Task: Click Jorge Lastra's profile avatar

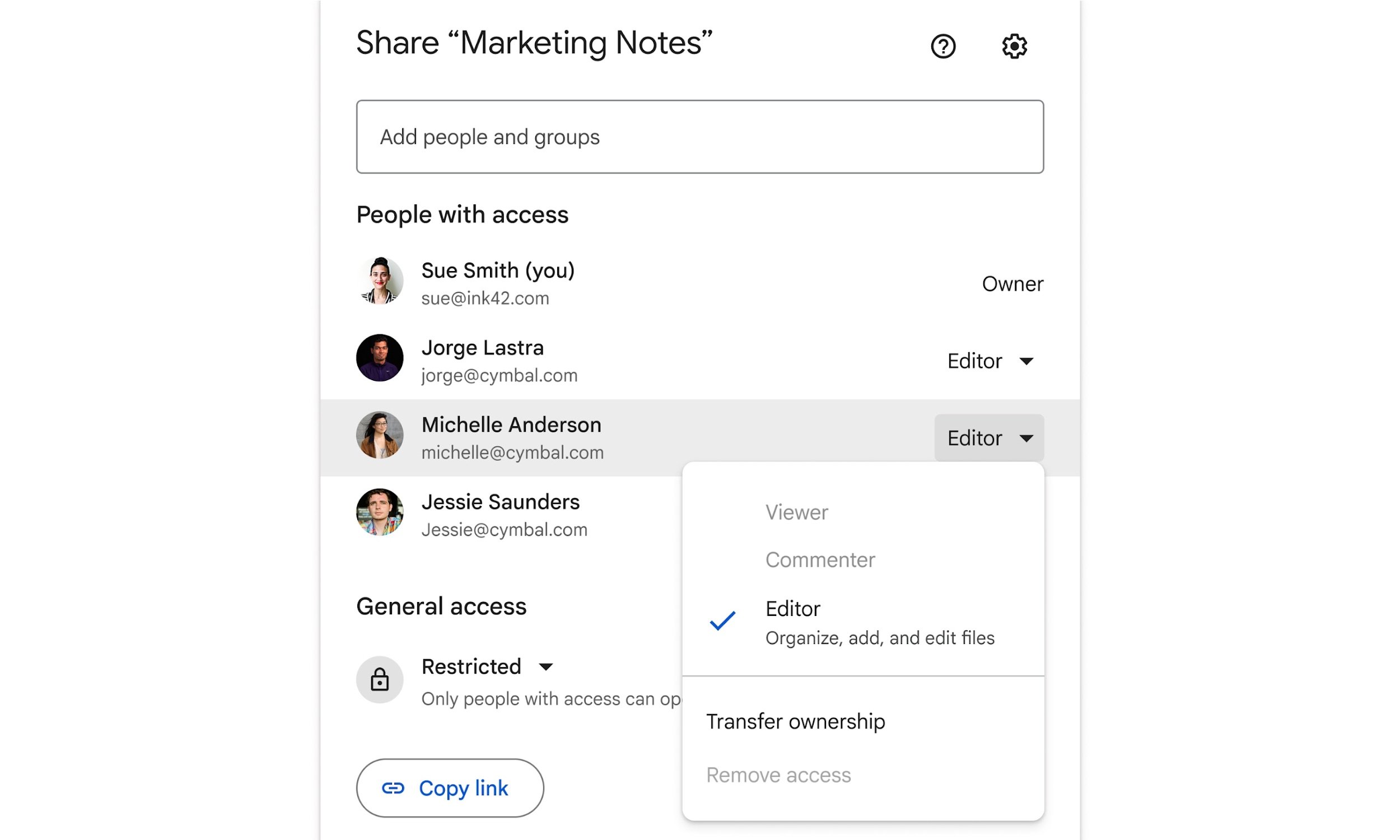Action: click(x=380, y=358)
